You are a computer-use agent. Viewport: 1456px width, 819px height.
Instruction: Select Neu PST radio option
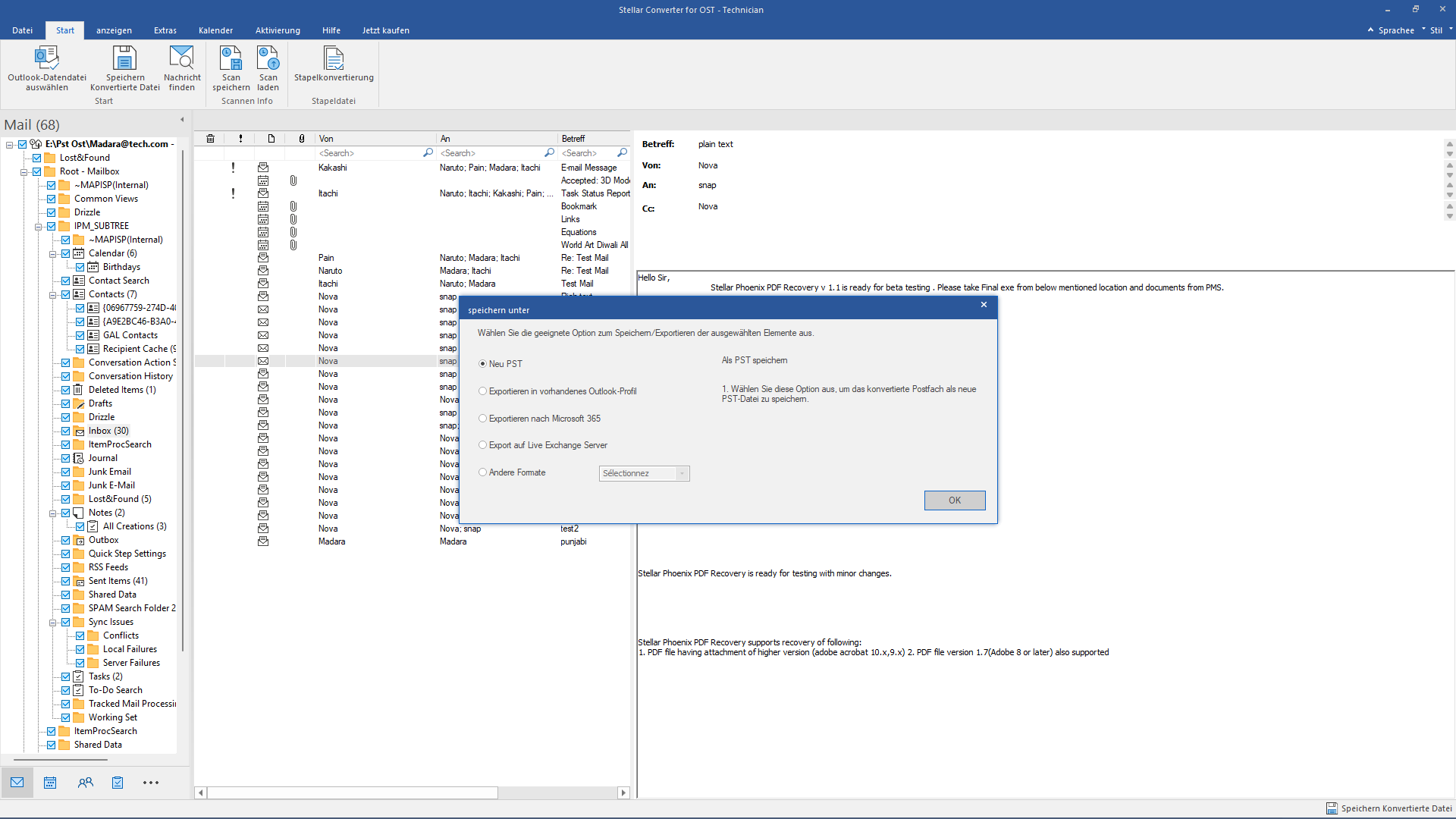point(482,364)
